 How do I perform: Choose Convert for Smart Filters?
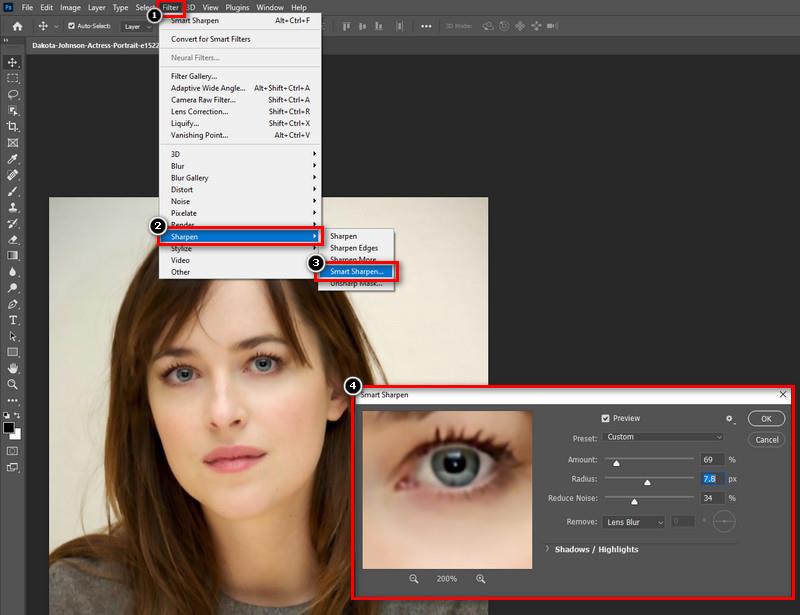240,39
